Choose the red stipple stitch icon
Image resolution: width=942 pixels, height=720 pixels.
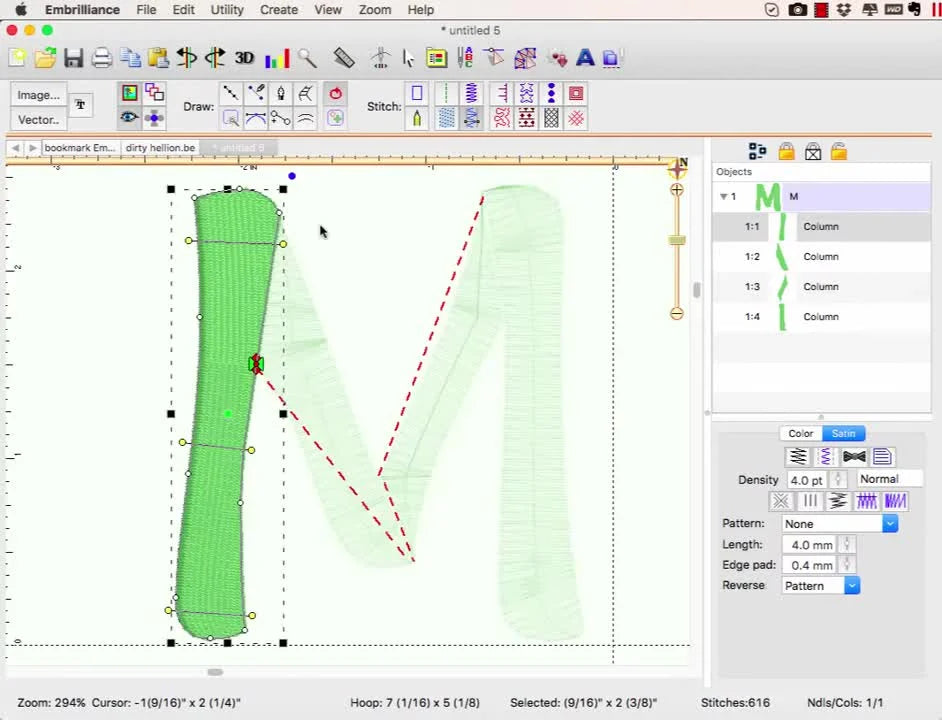[x=502, y=118]
